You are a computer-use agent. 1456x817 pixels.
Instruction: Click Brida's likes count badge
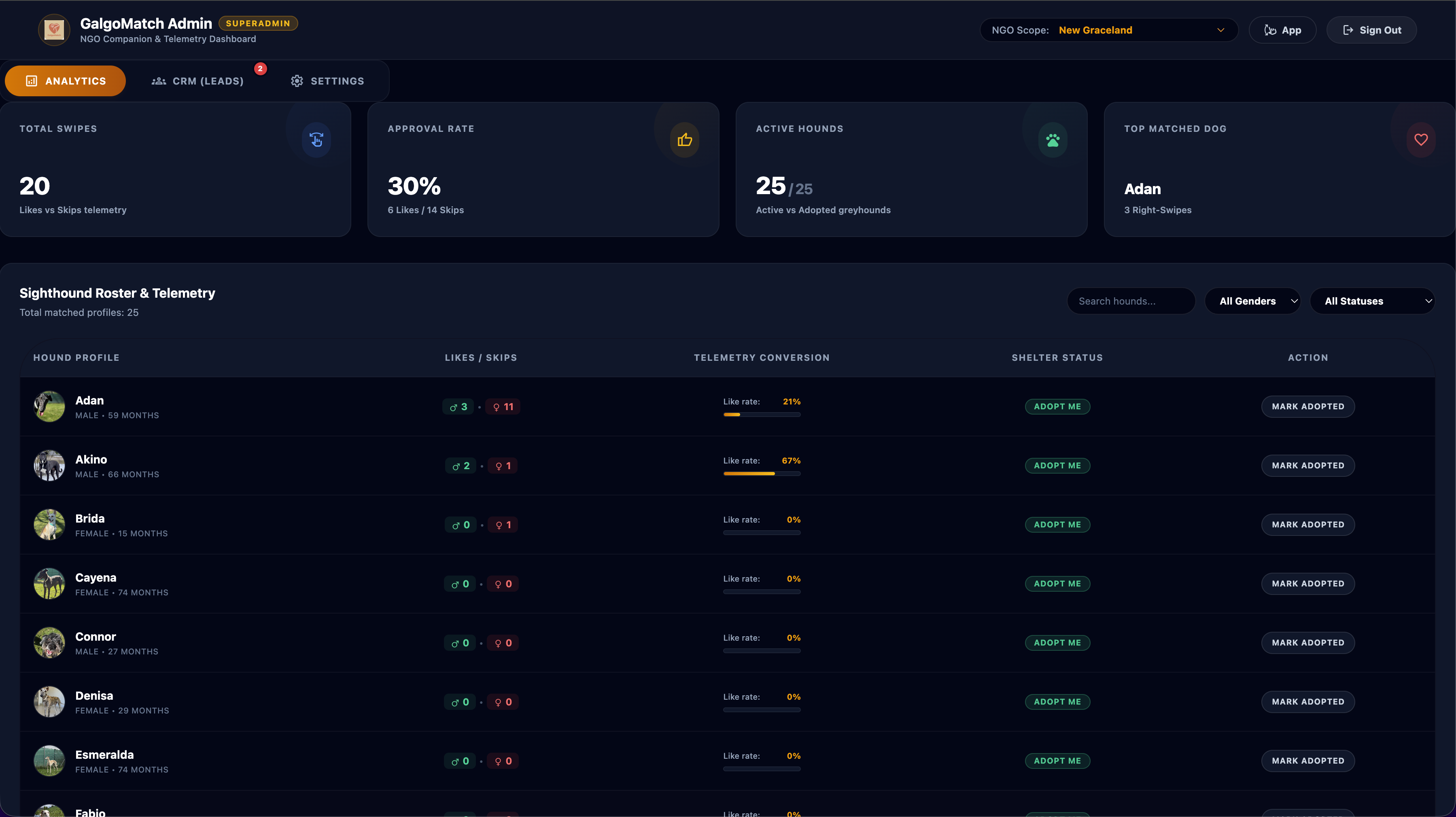tap(460, 525)
